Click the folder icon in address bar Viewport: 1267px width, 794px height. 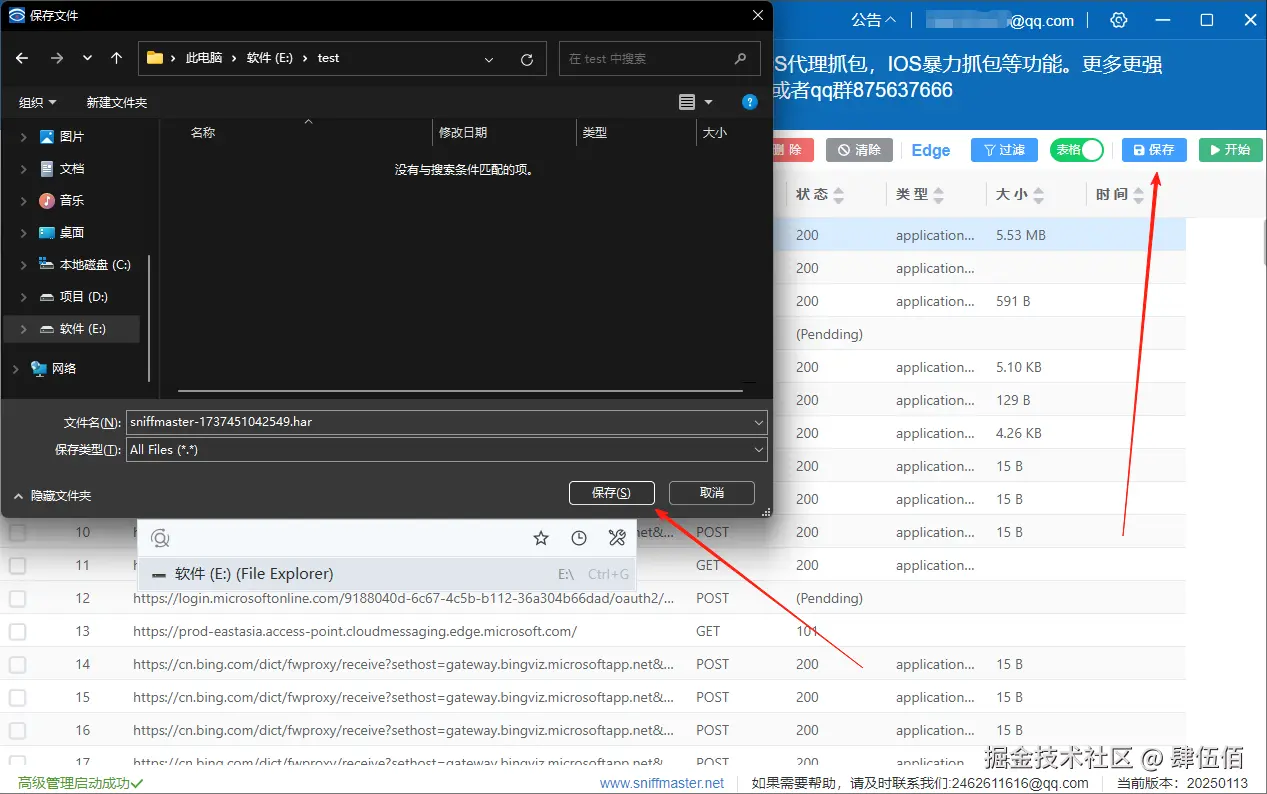155,58
